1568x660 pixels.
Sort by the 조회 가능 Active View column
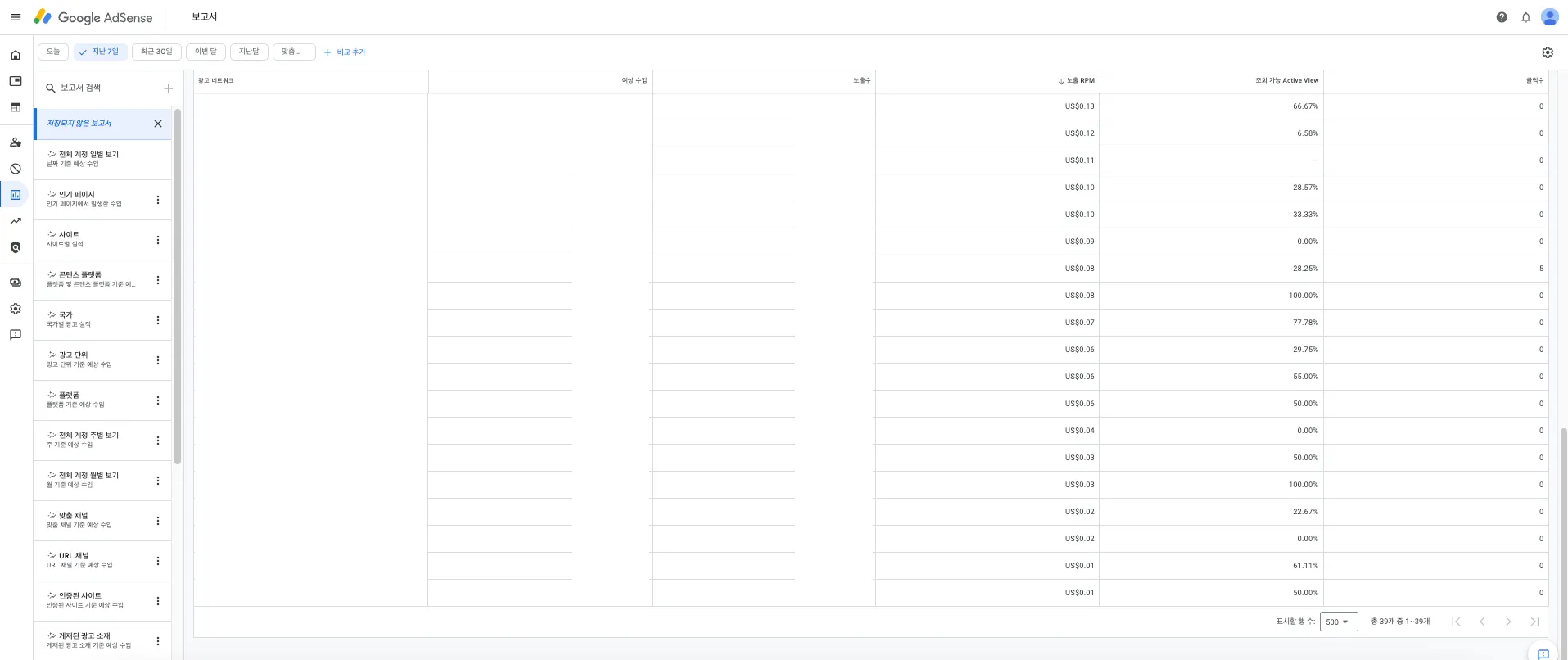coord(1287,81)
